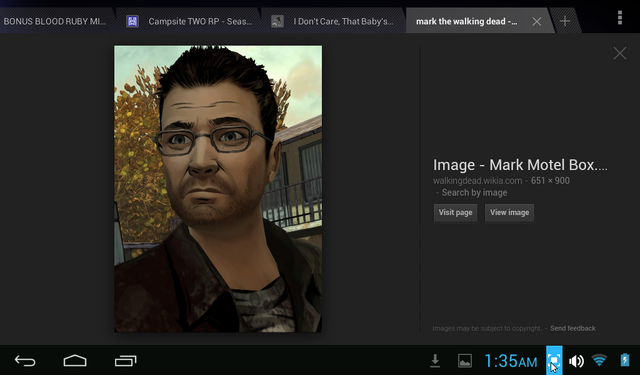Click the I Don't Care tab favicon
The width and height of the screenshot is (640, 375).
(x=277, y=21)
